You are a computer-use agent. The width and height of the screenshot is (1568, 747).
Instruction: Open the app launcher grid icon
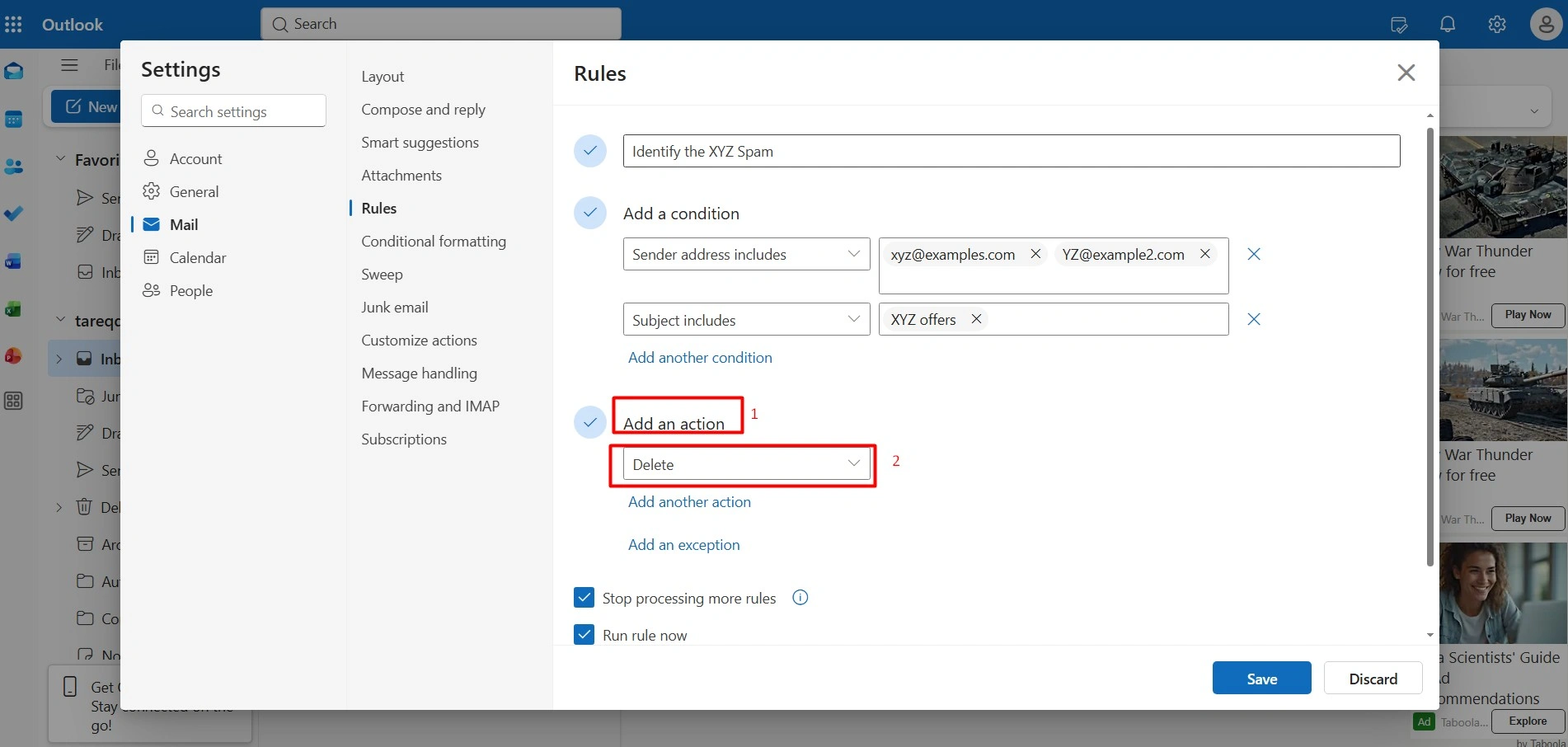coord(13,24)
